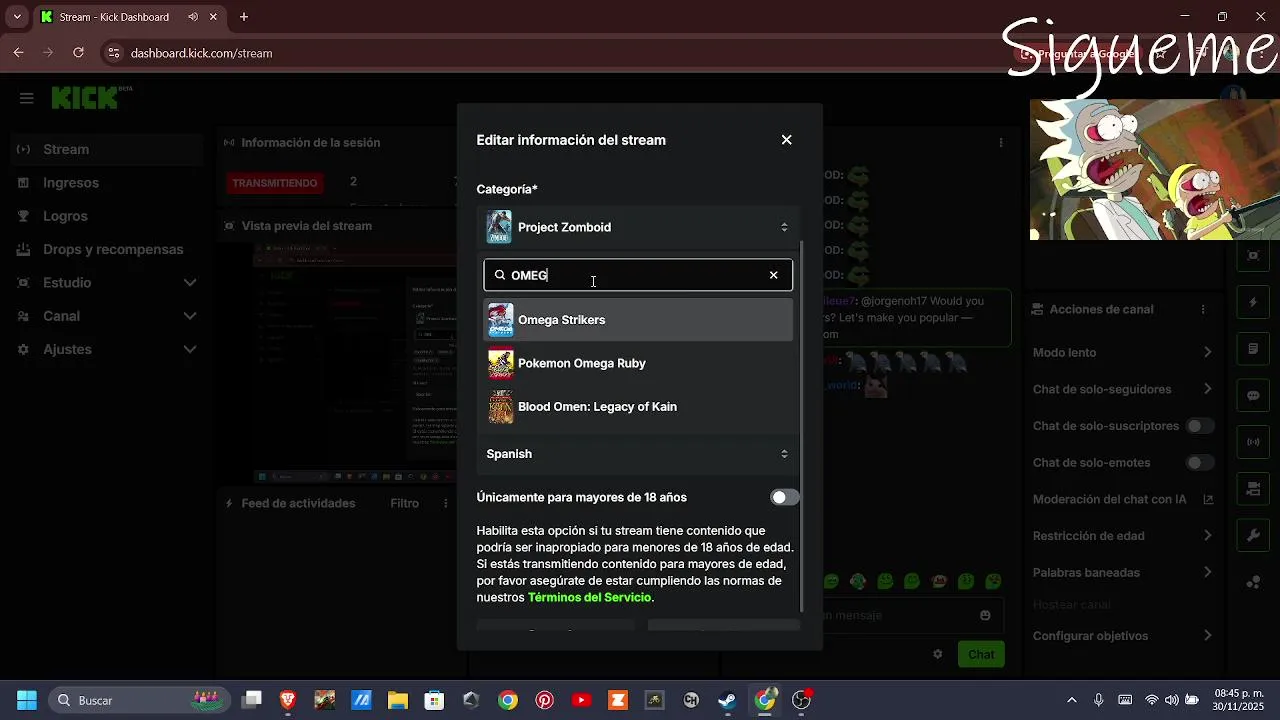Click the Ajustes gear icon in sidebar

point(23,349)
